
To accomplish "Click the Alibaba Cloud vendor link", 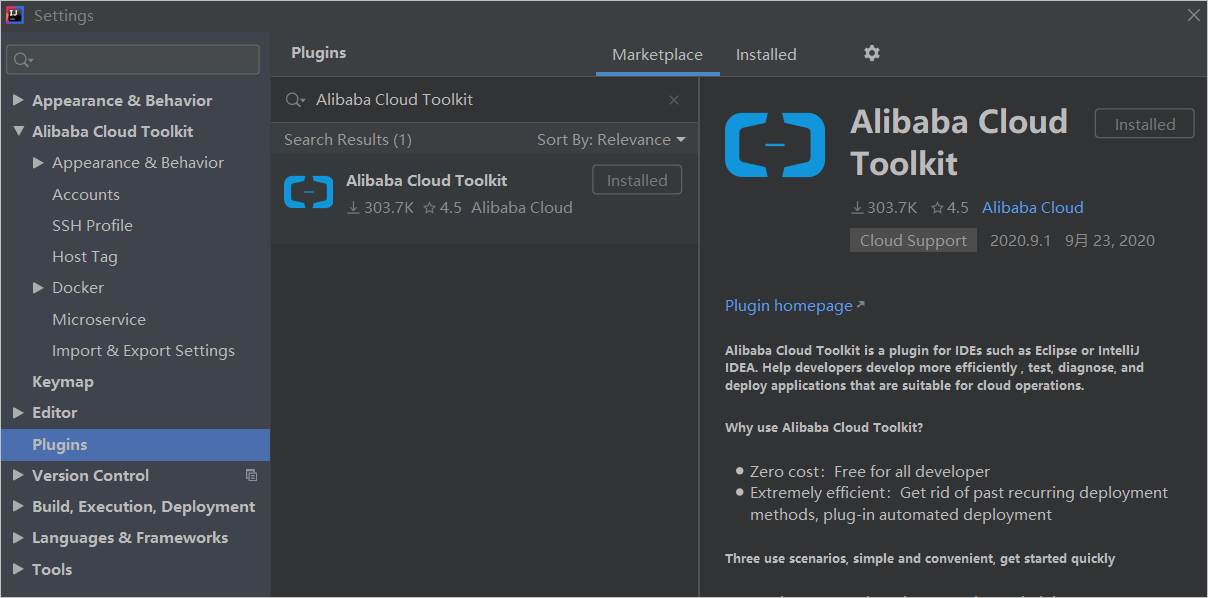I will (x=1032, y=207).
